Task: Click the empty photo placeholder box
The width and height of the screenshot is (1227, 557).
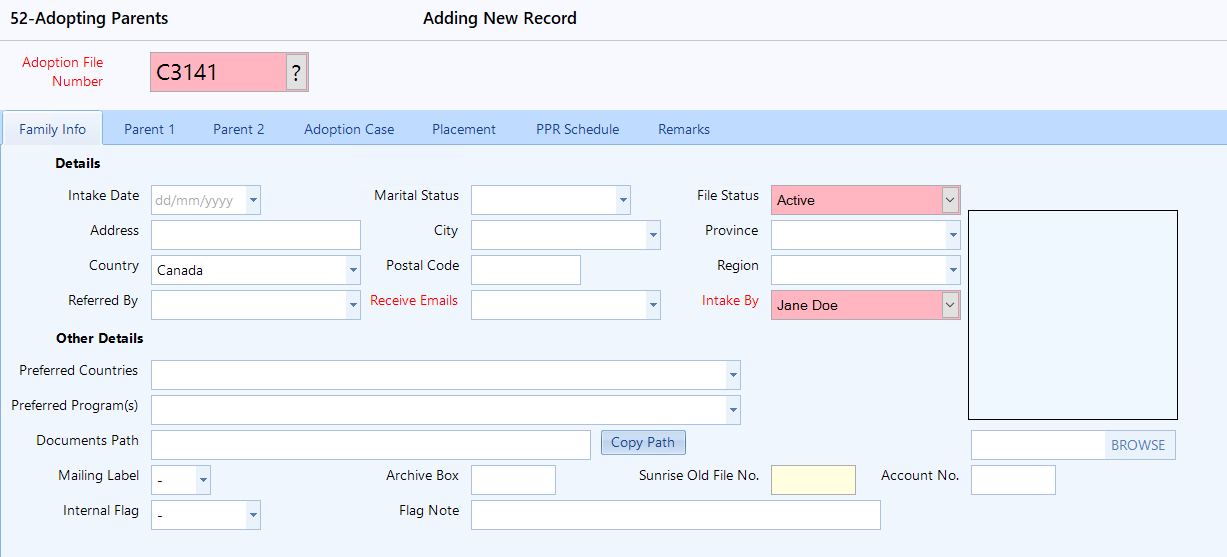Action: click(x=1073, y=315)
